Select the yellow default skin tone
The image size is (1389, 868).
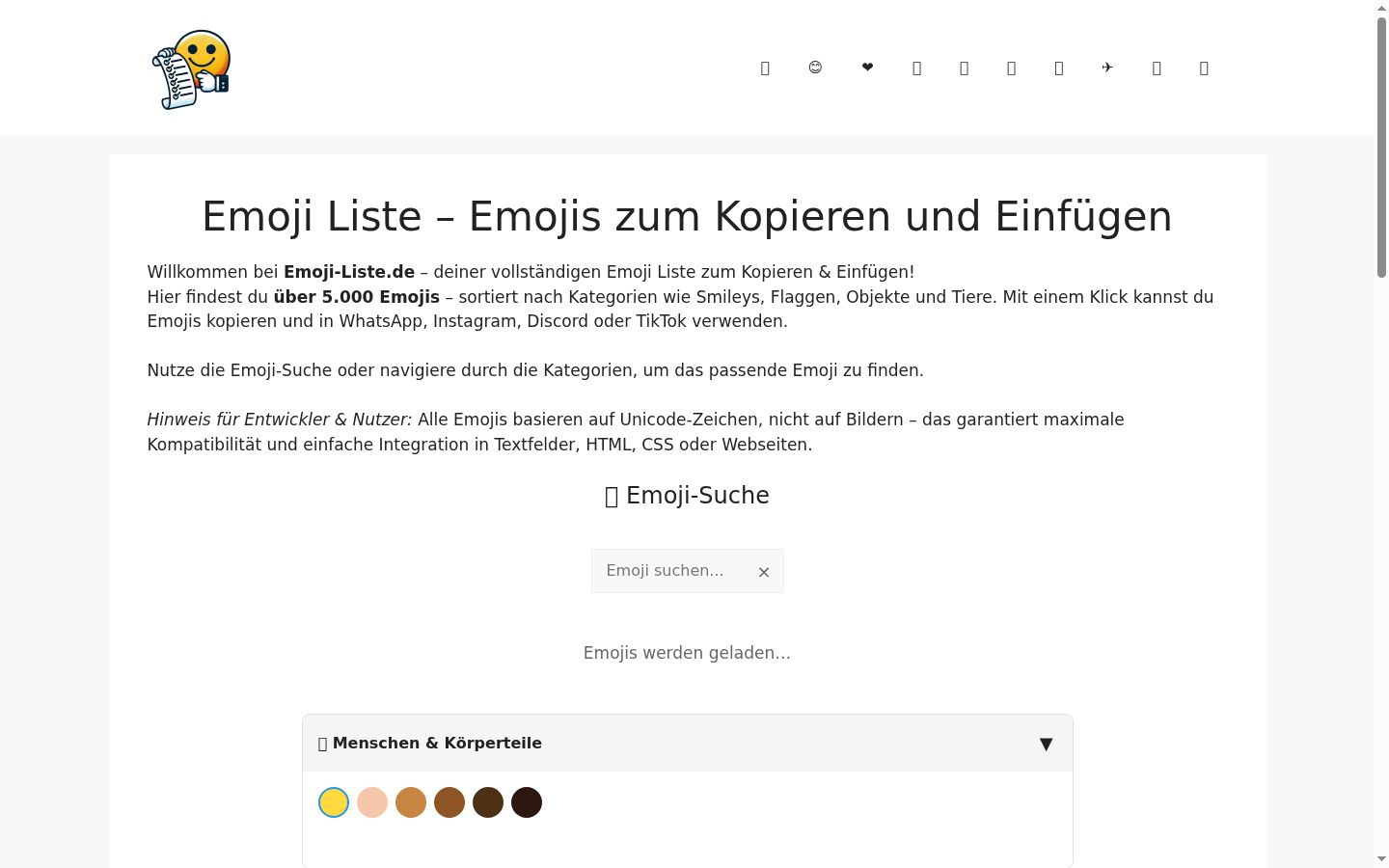[334, 802]
